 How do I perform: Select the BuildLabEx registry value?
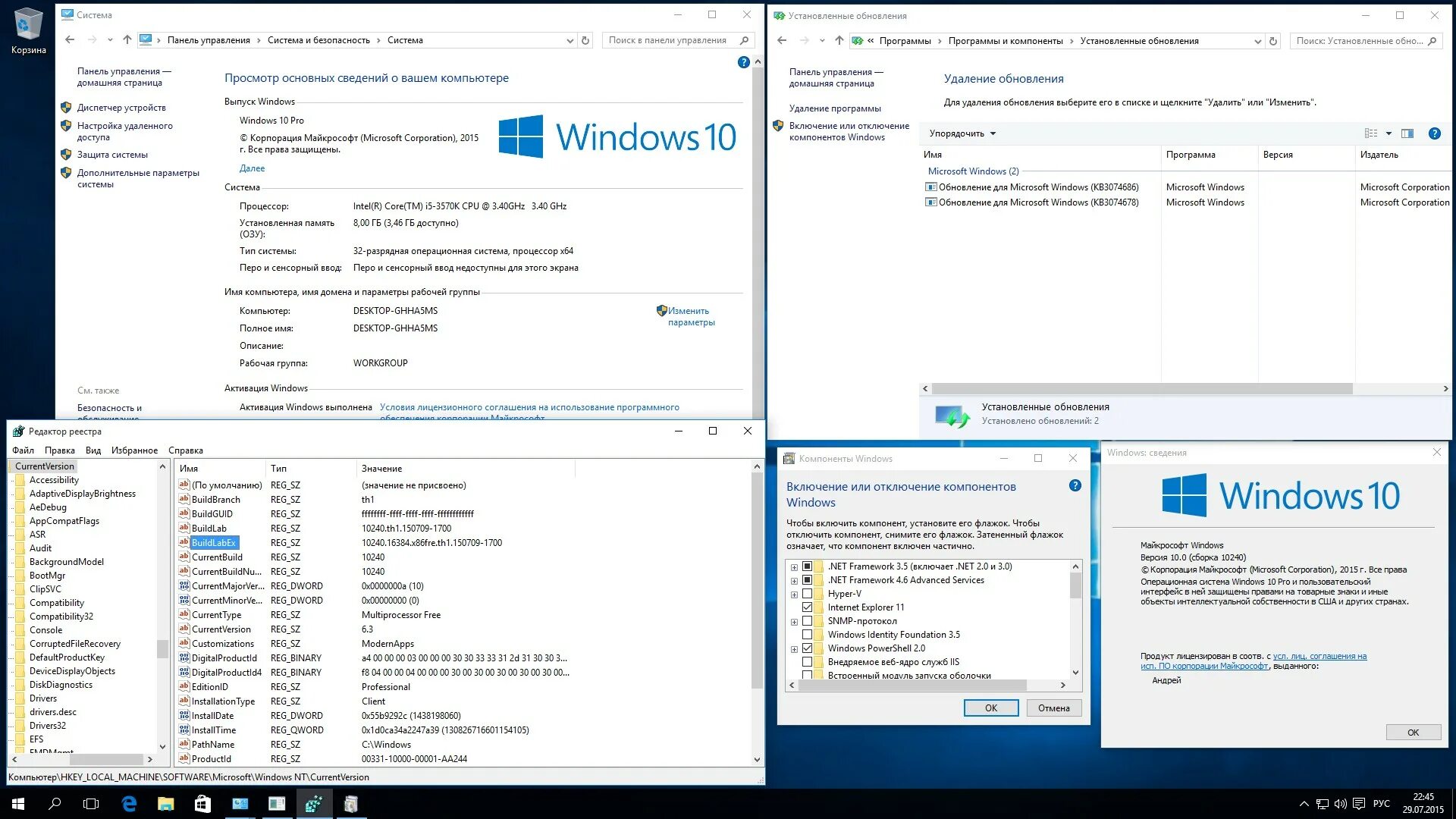click(214, 543)
